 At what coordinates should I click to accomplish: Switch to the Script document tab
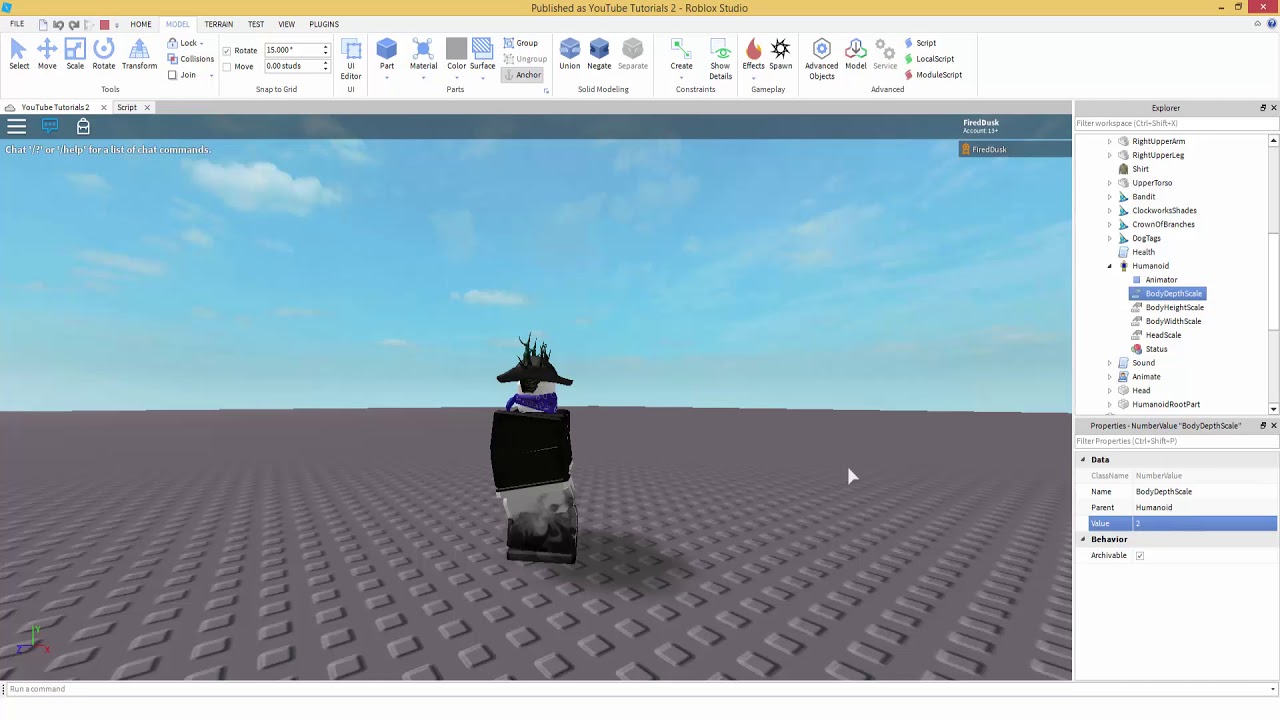point(127,108)
